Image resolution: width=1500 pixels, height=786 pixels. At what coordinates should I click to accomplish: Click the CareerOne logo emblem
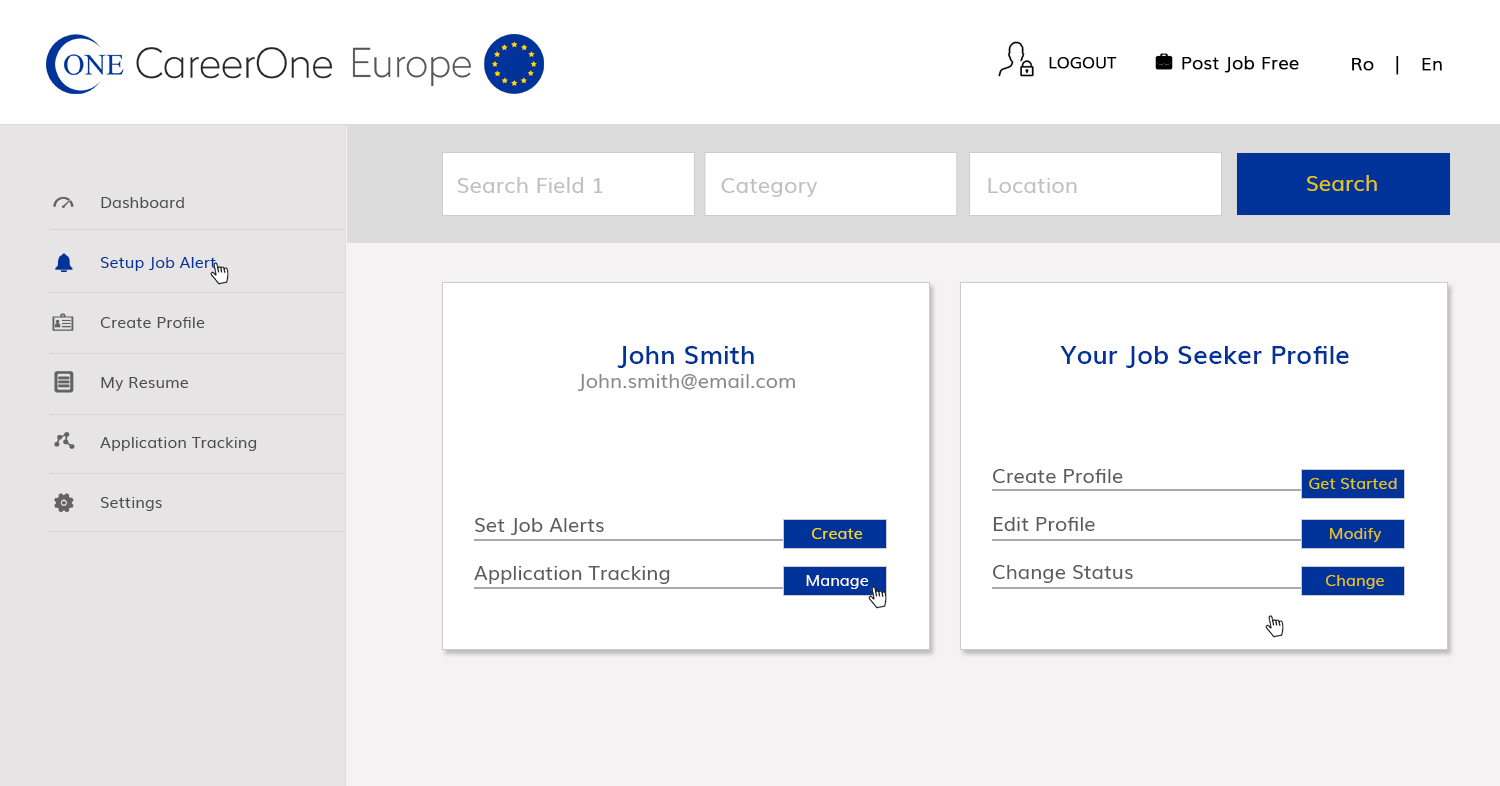(84, 64)
